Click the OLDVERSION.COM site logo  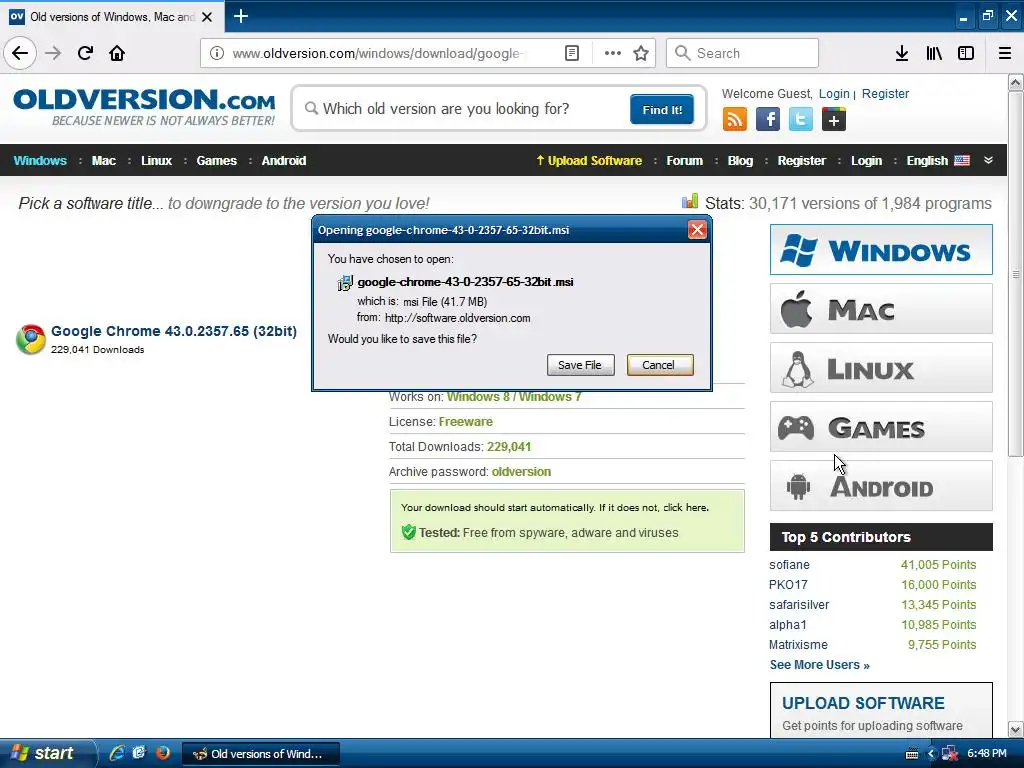point(144,107)
